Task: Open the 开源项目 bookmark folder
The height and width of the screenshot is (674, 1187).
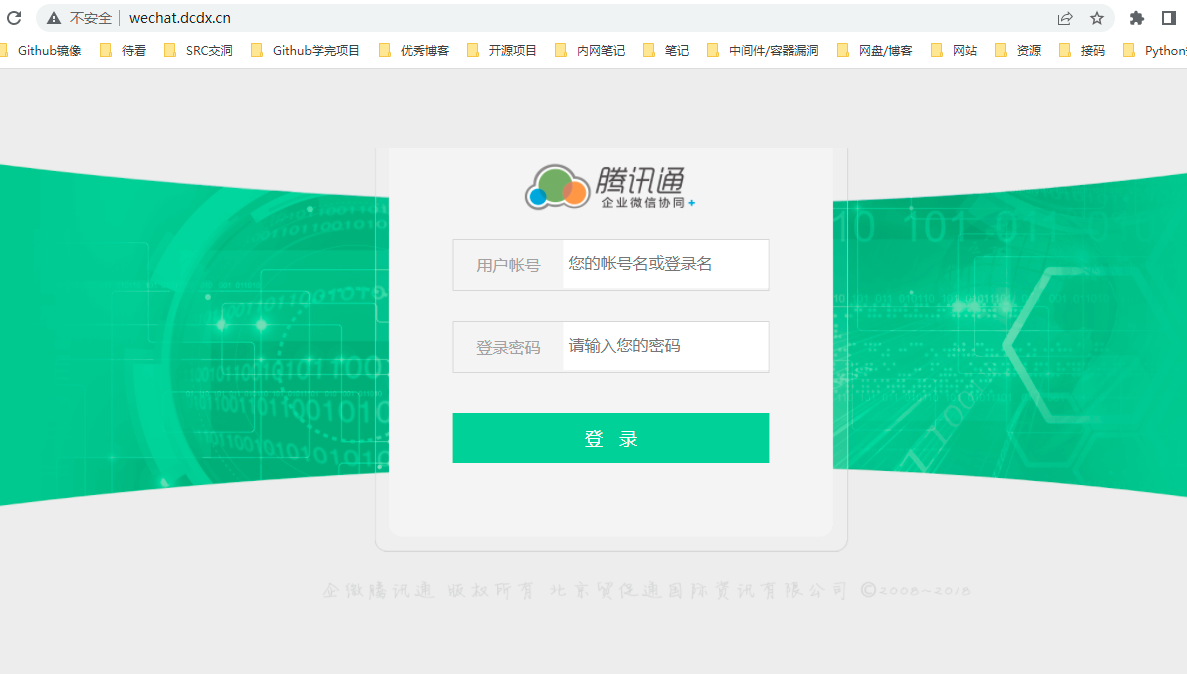Action: (502, 51)
